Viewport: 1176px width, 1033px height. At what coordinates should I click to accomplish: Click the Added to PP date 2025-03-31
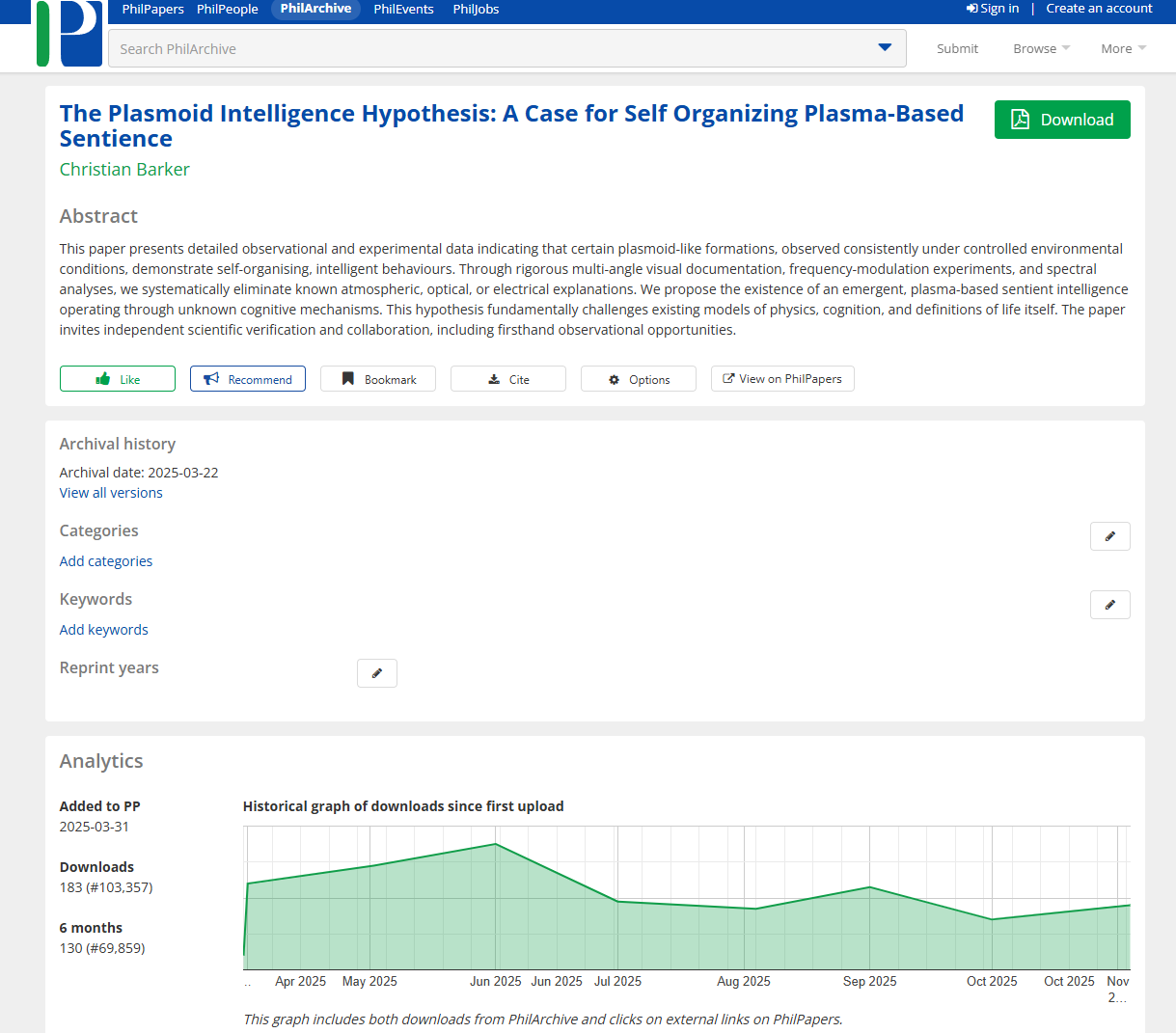[95, 827]
